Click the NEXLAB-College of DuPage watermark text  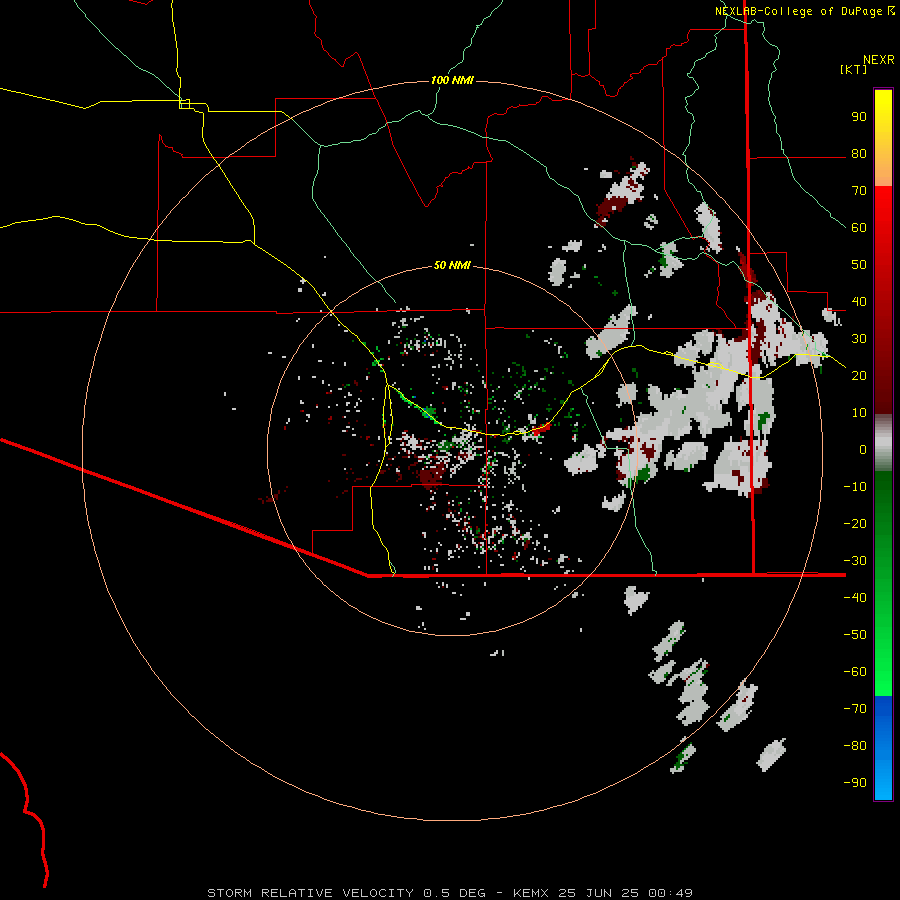pyautogui.click(x=798, y=11)
